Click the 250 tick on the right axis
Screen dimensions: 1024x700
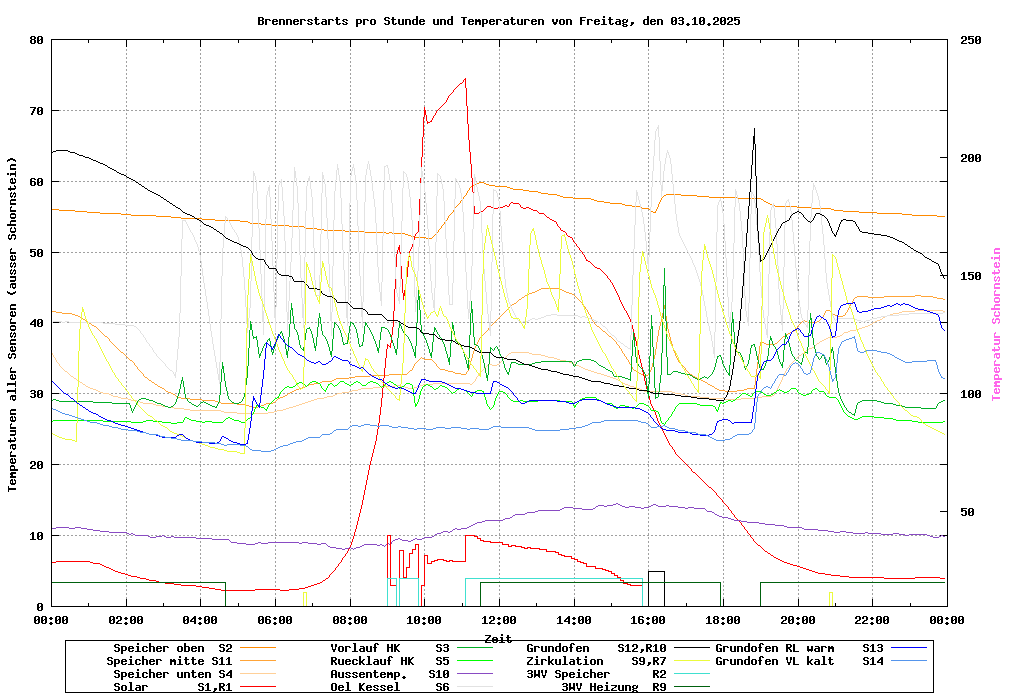pyautogui.click(x=971, y=40)
